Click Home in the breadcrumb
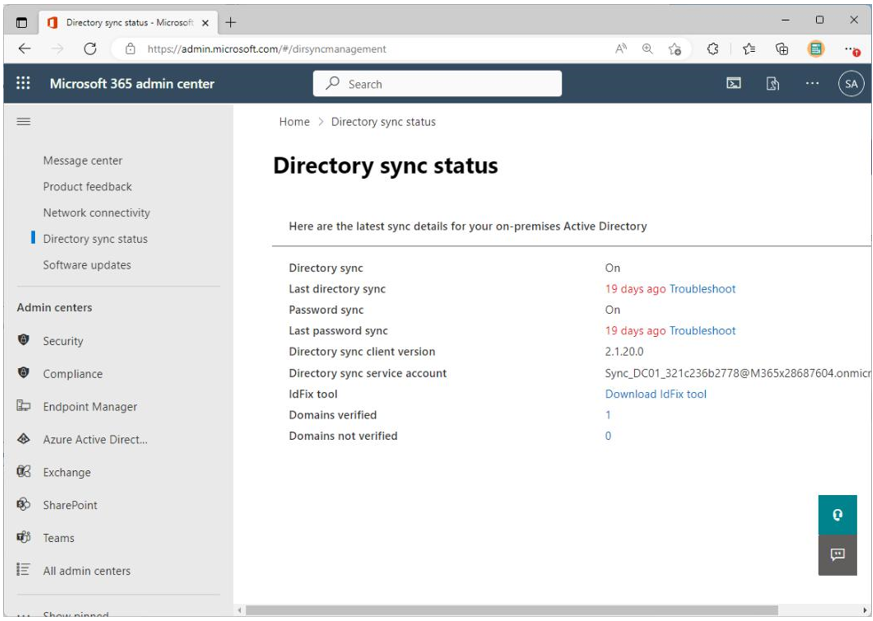 coord(294,121)
